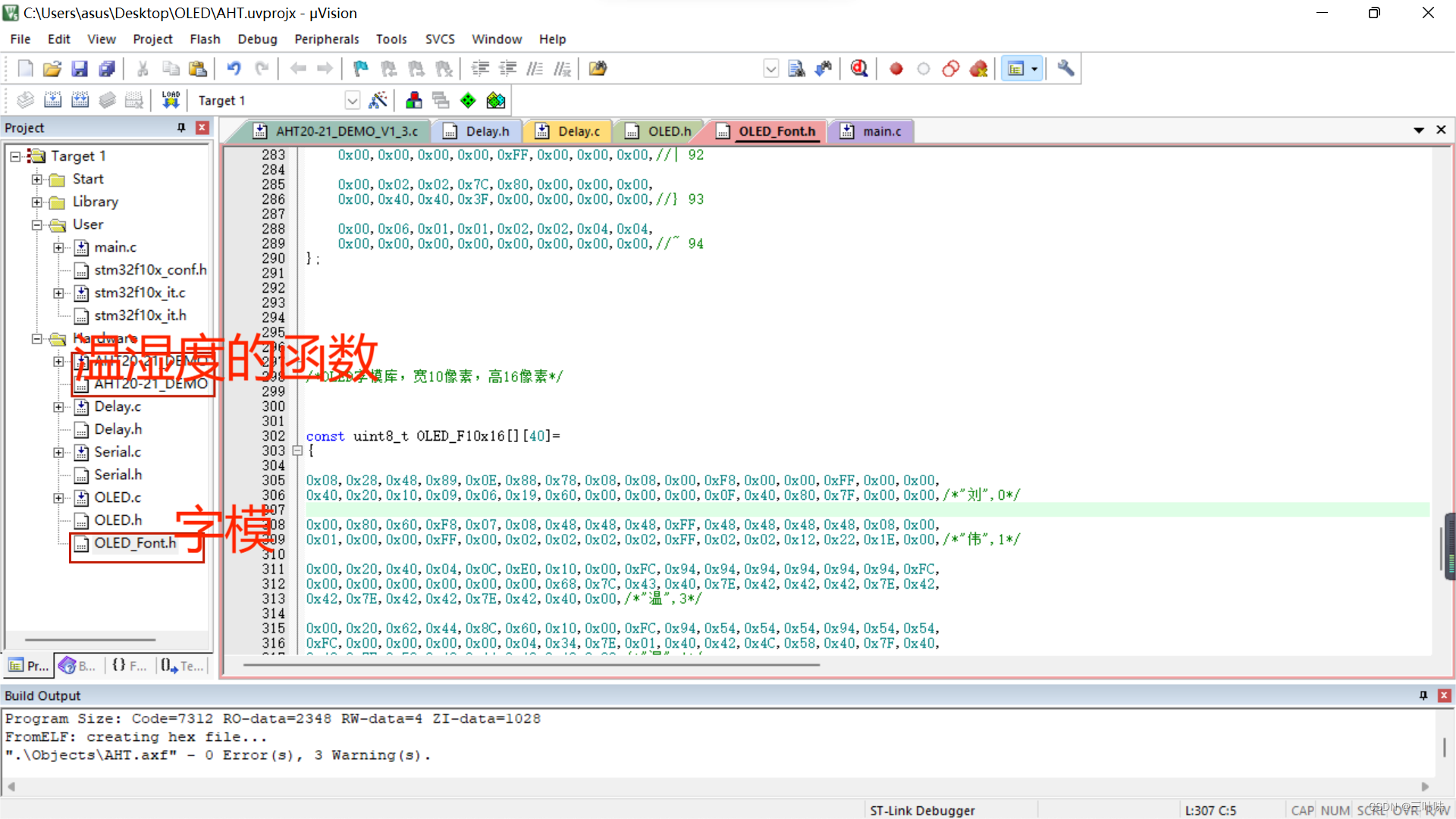This screenshot has height=819, width=1456.
Task: Select the Books panel tab
Action: click(x=77, y=666)
